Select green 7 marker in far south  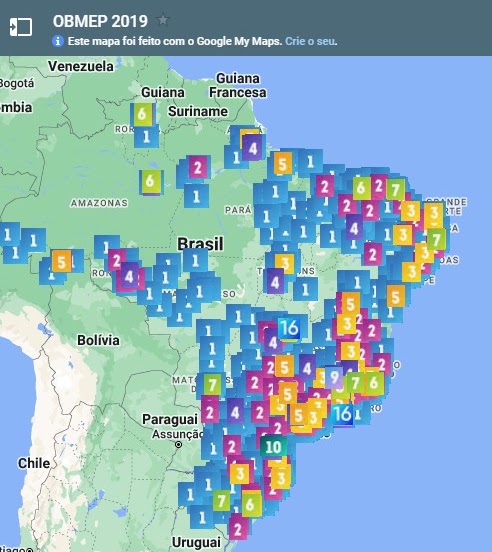221,500
